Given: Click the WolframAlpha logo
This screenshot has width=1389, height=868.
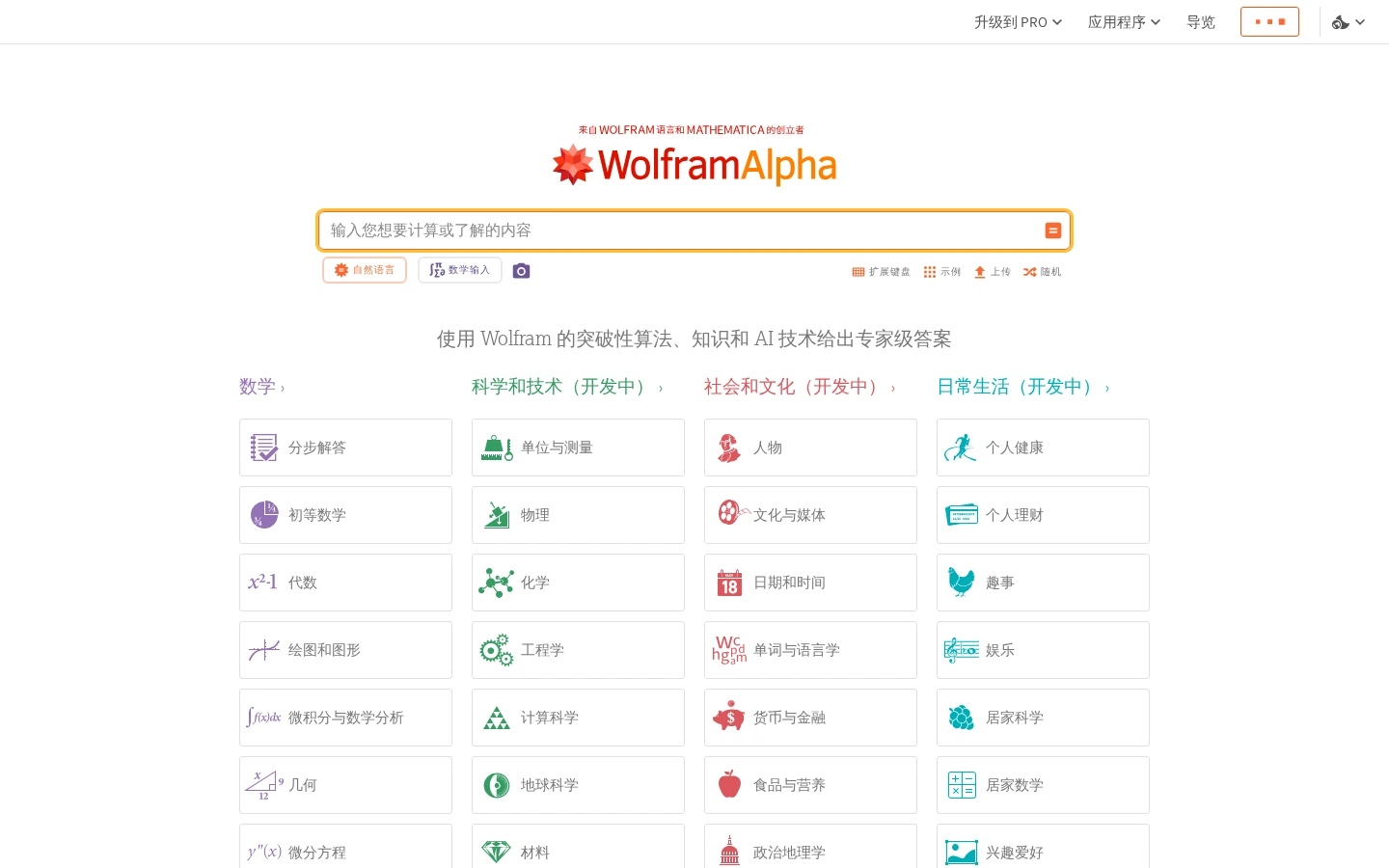Looking at the screenshot, I should 694,164.
